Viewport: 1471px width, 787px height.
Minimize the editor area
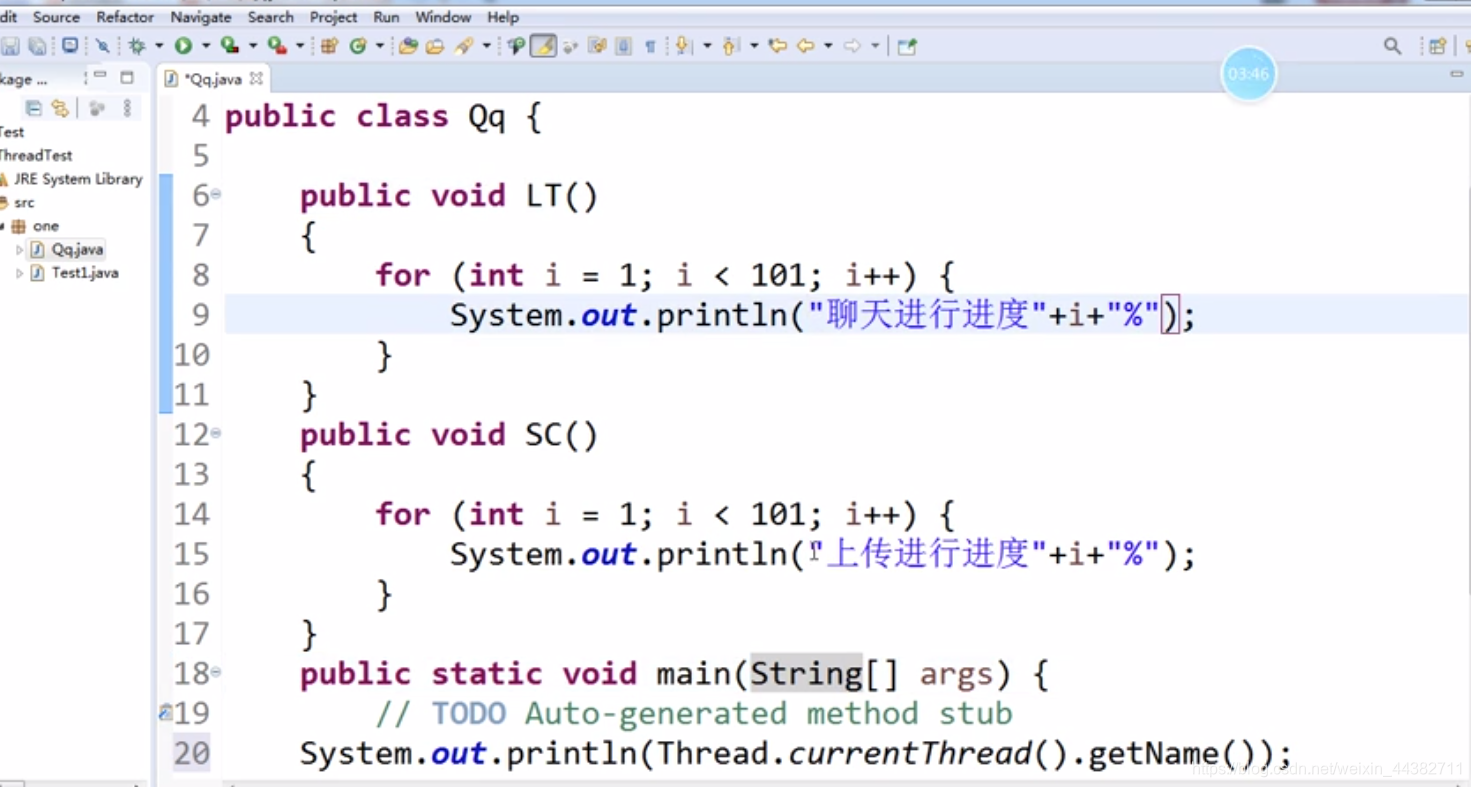(1457, 74)
